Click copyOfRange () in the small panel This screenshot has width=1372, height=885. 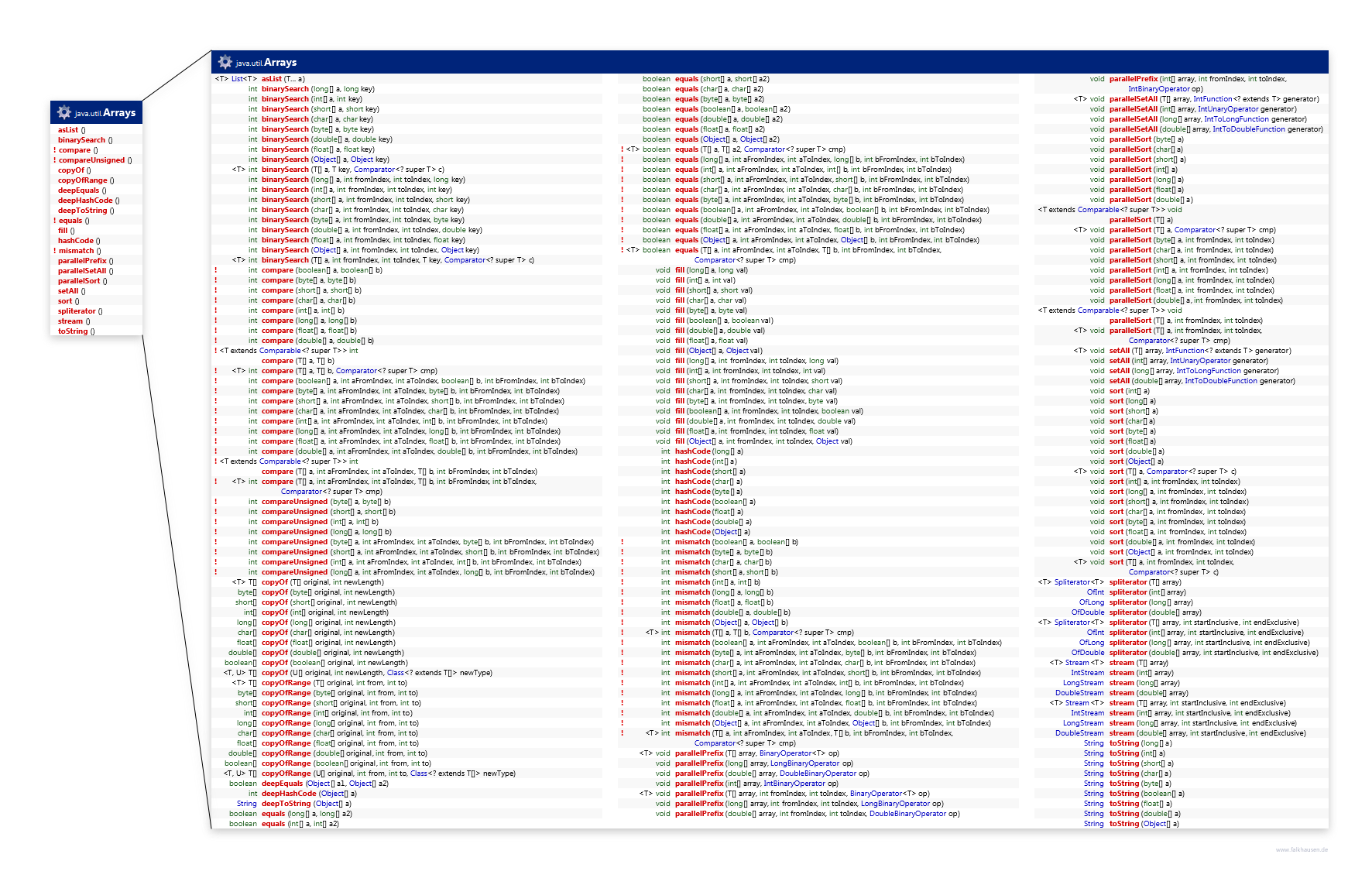tap(86, 180)
